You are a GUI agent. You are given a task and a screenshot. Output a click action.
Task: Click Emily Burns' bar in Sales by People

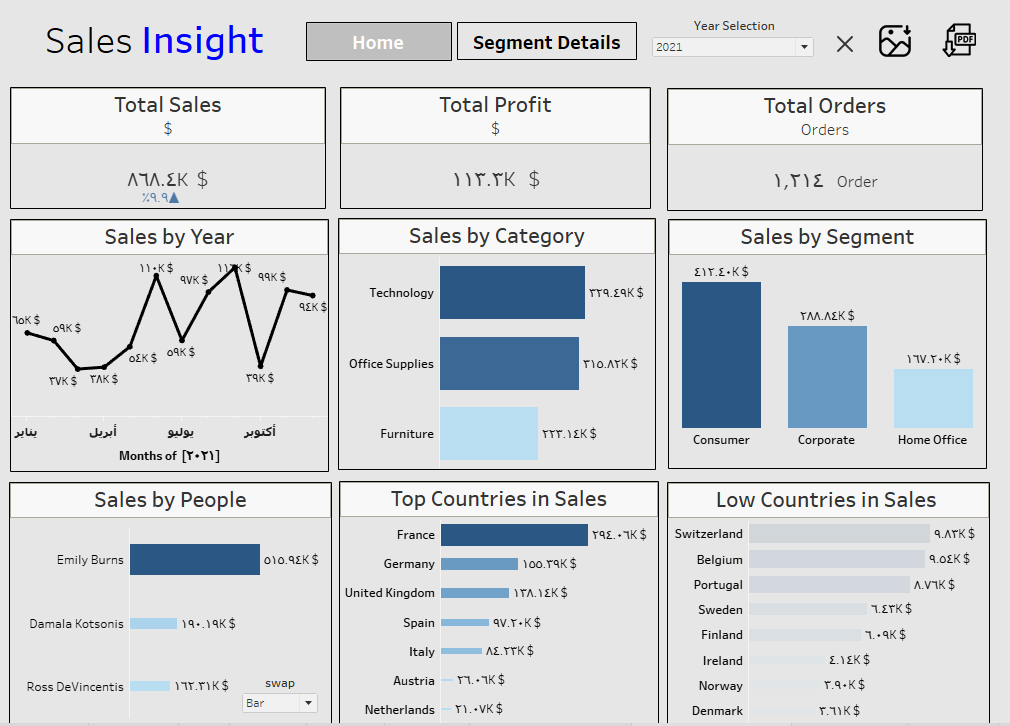click(195, 560)
